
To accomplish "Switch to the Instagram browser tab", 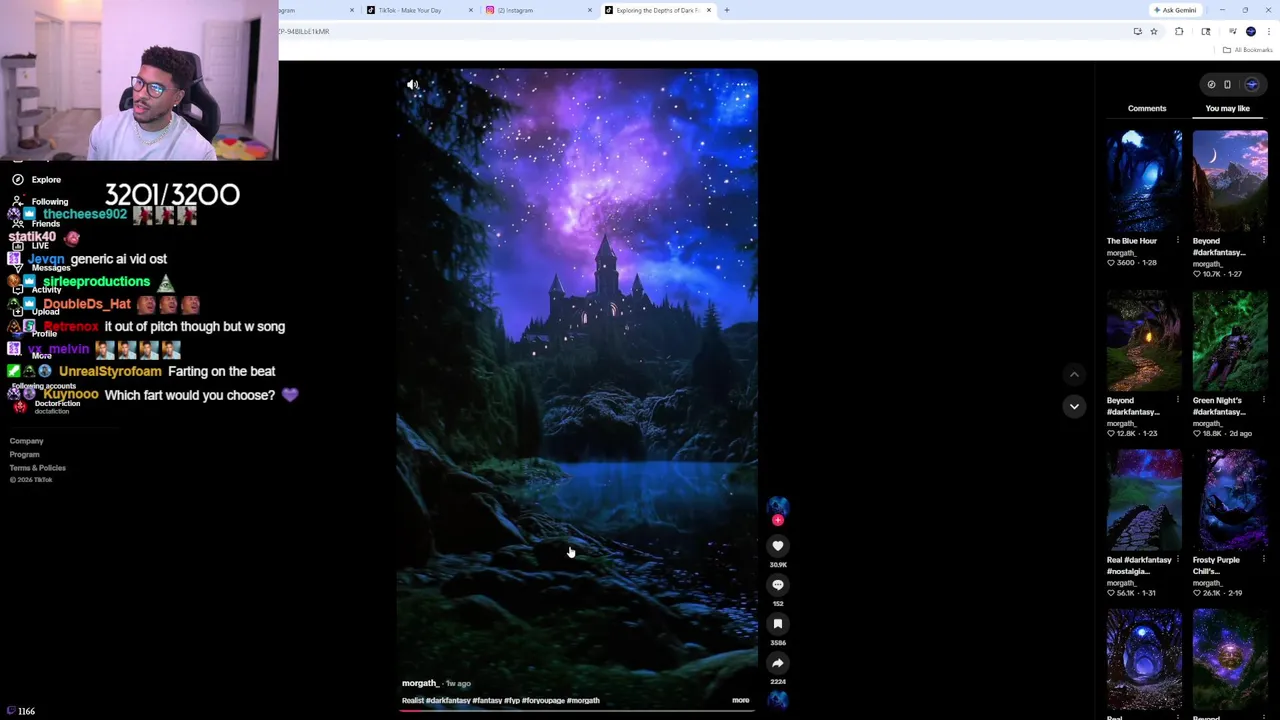I will 538,10.
